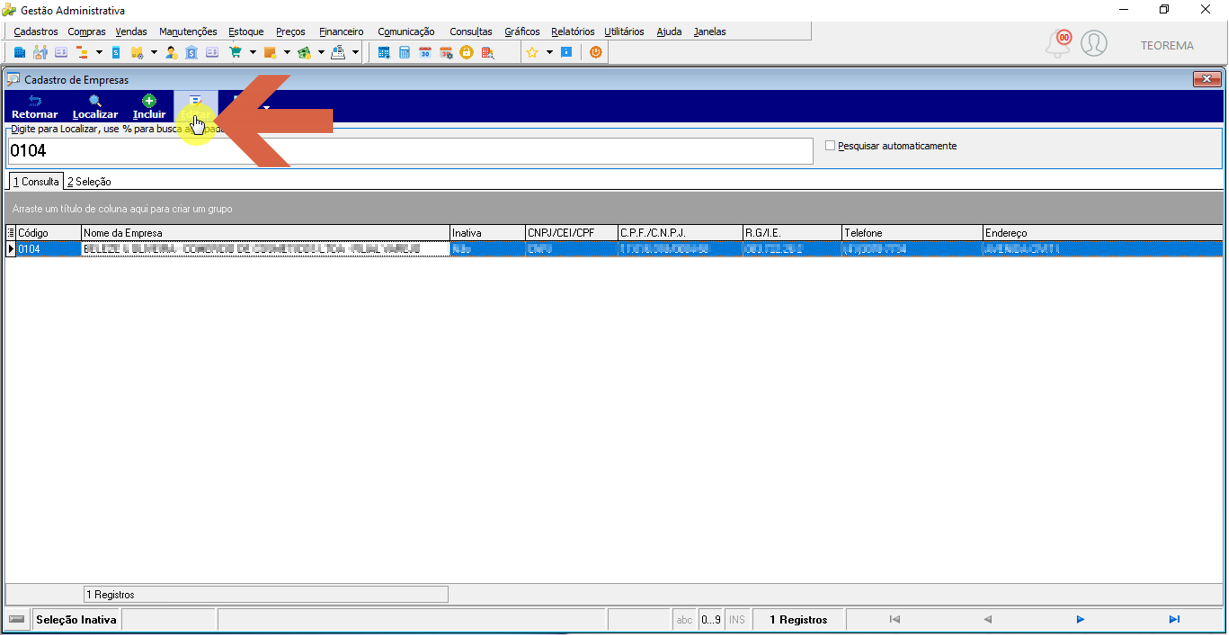Click the Localizar button
The height and width of the screenshot is (635, 1229).
[x=95, y=107]
